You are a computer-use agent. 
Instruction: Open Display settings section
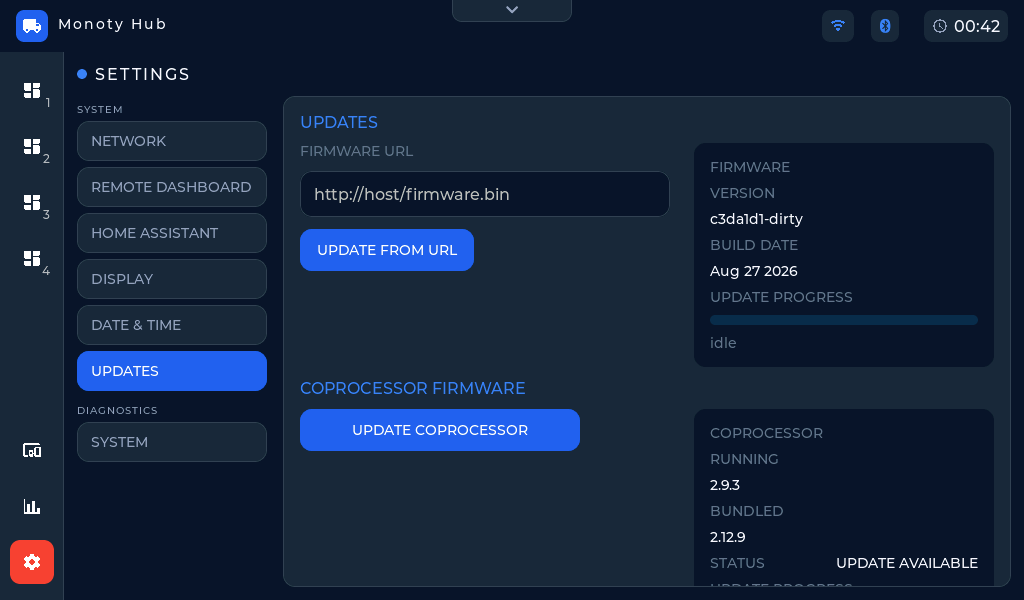172,279
